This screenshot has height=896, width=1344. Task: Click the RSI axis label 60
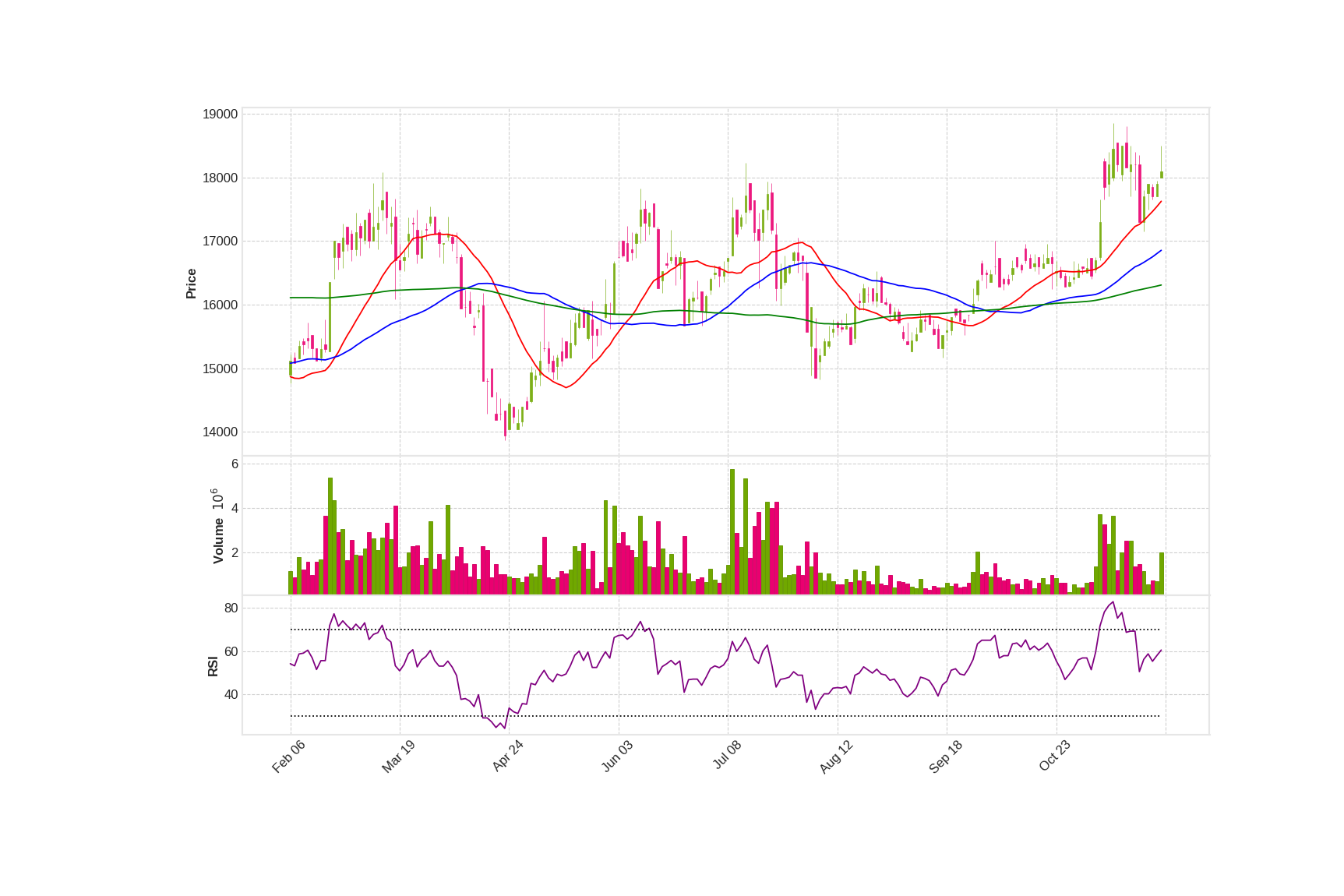(231, 652)
